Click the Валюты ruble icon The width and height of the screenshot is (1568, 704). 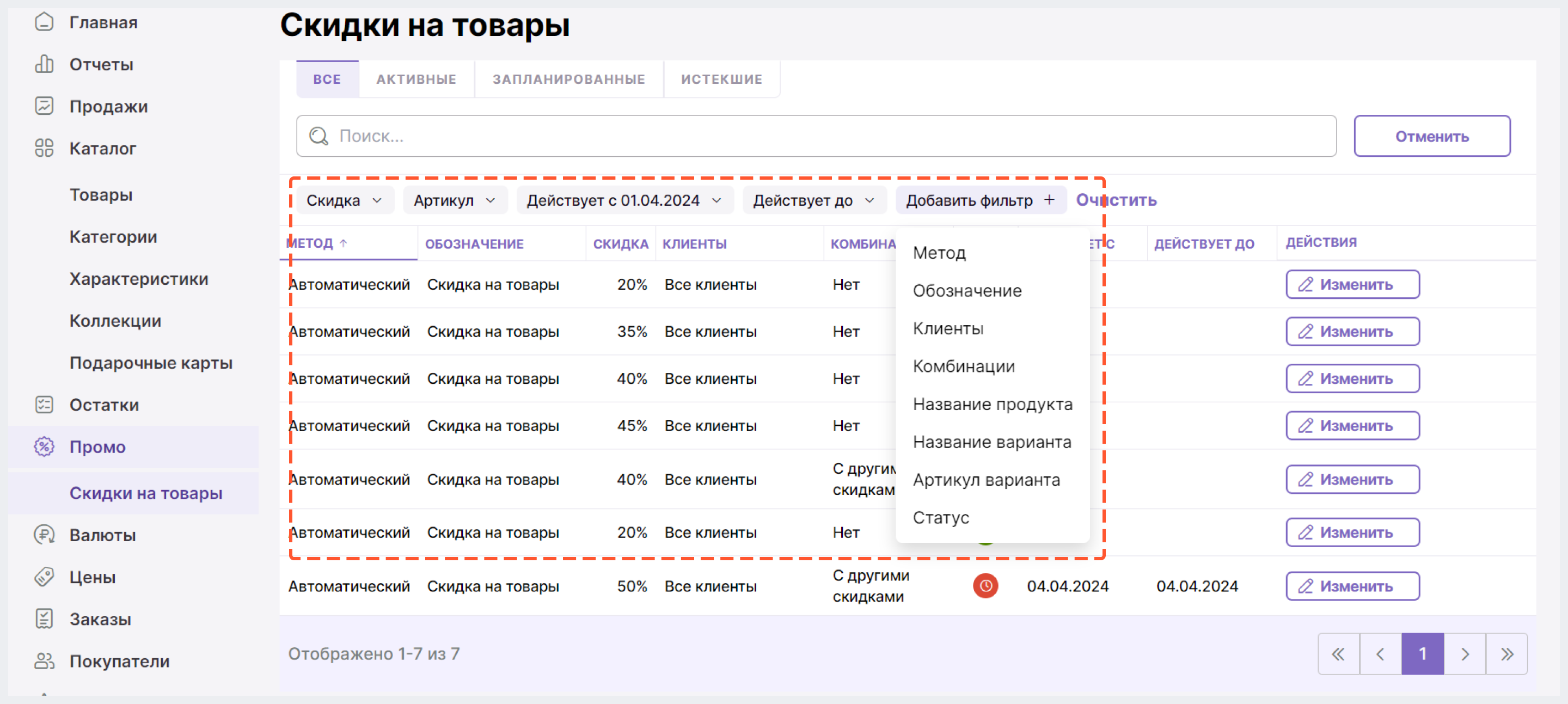(x=44, y=535)
